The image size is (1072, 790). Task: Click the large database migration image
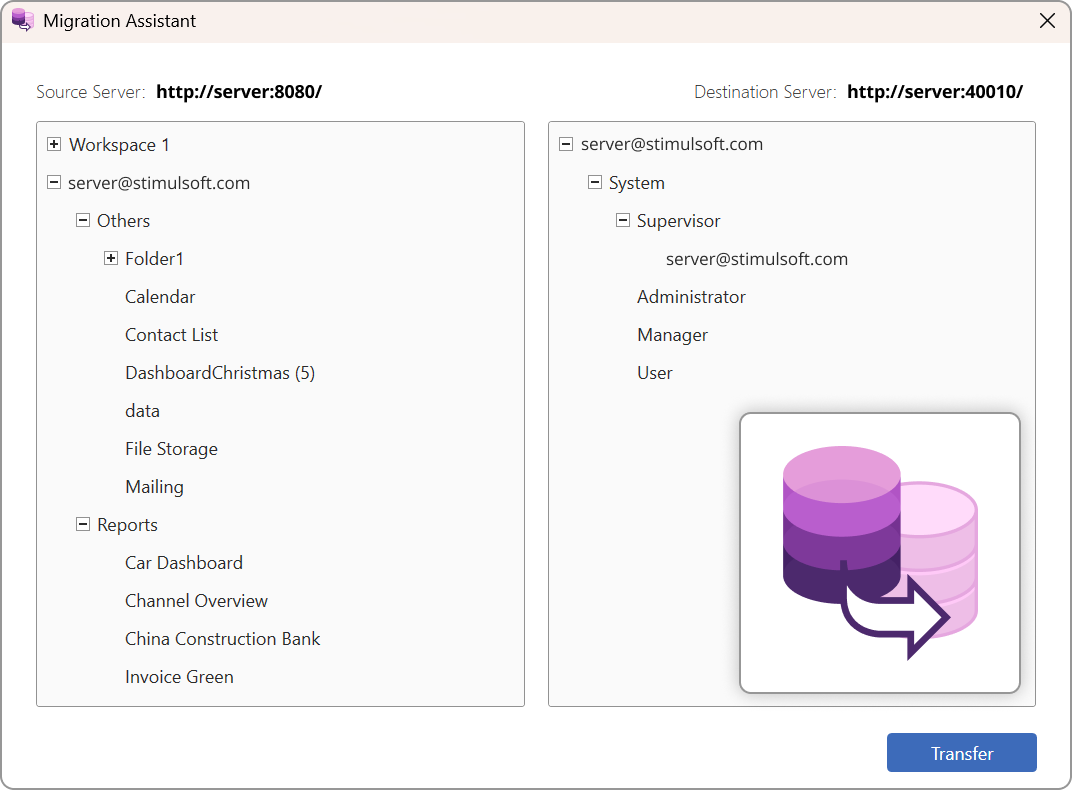pyautogui.click(x=879, y=552)
